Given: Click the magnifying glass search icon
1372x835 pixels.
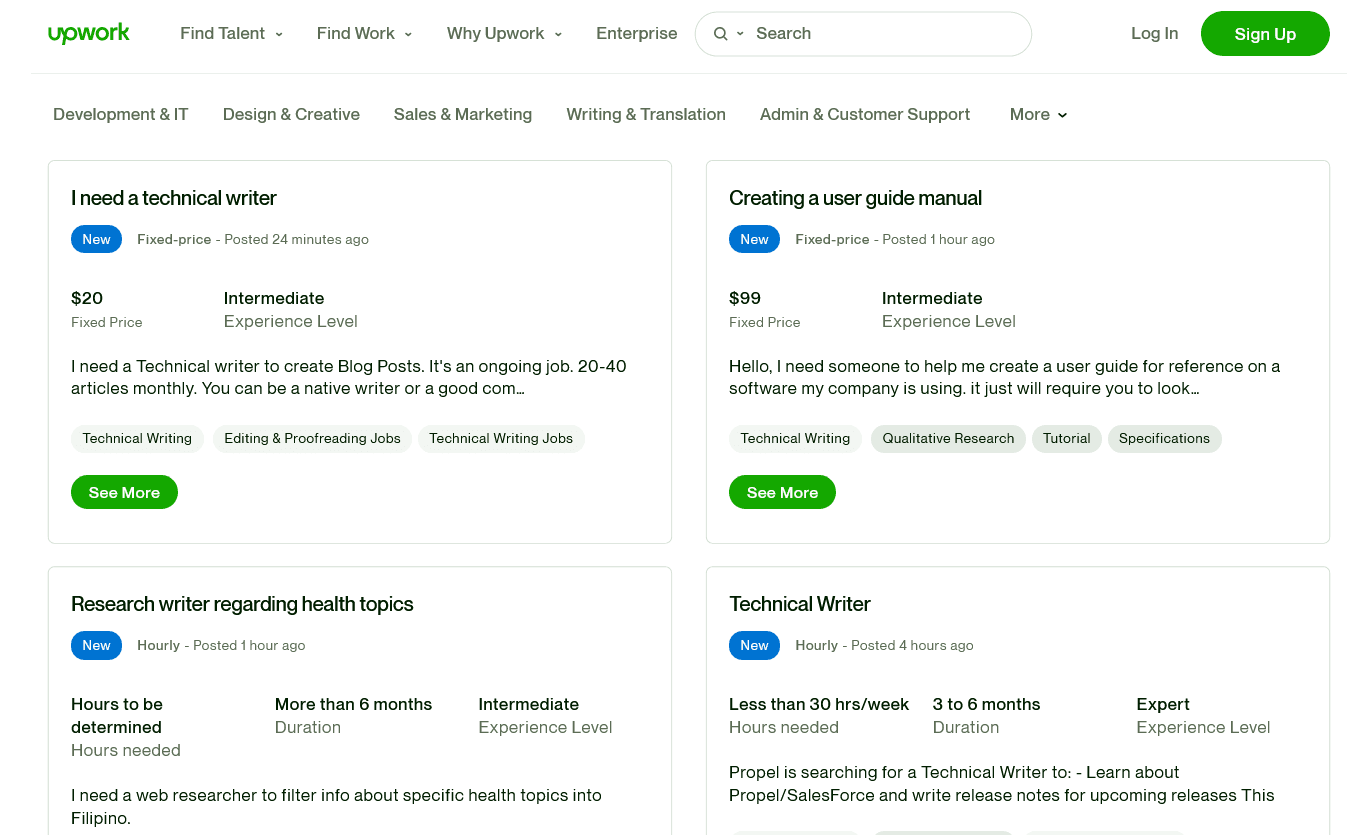Looking at the screenshot, I should pos(720,34).
